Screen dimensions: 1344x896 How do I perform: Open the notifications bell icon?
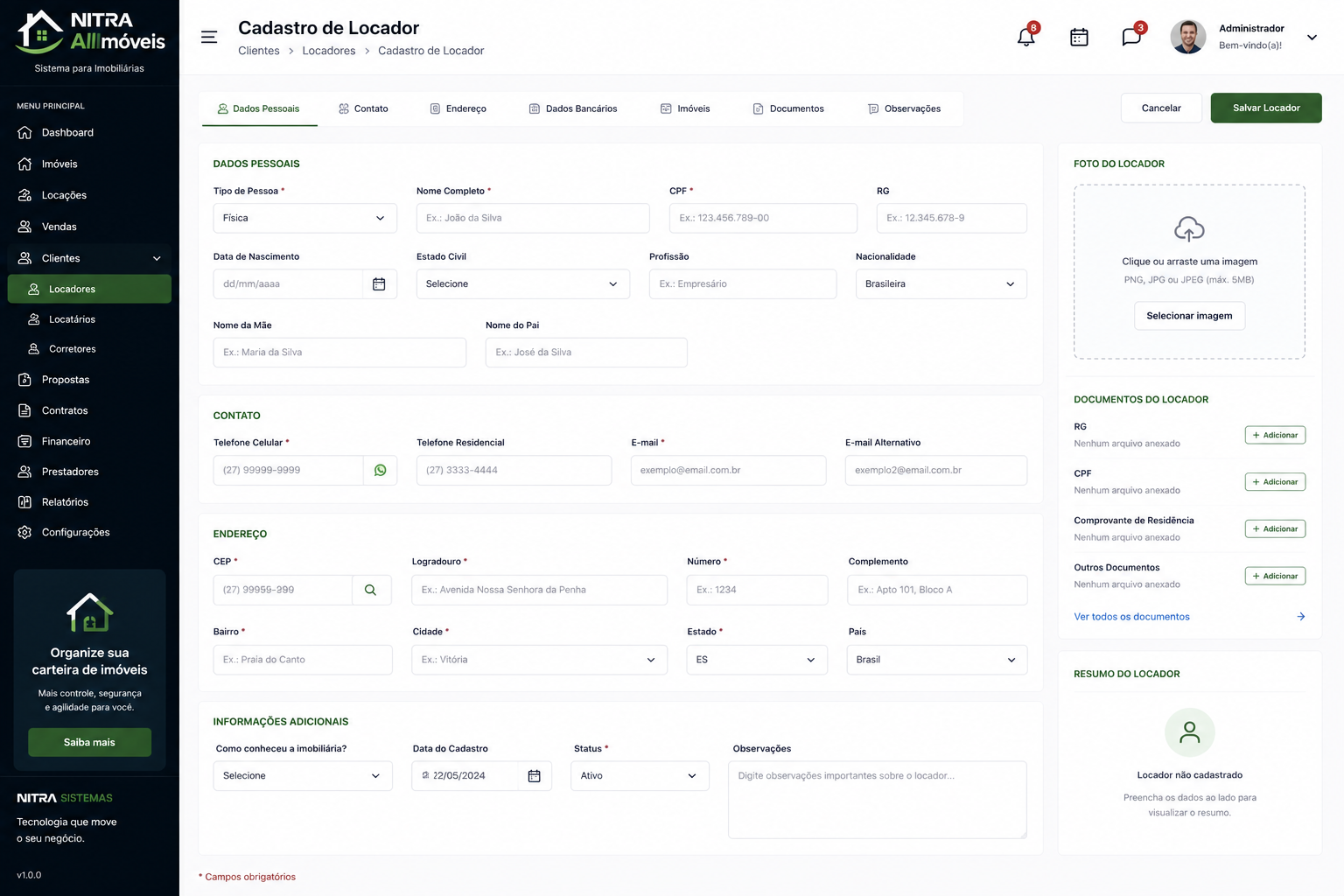[1026, 38]
